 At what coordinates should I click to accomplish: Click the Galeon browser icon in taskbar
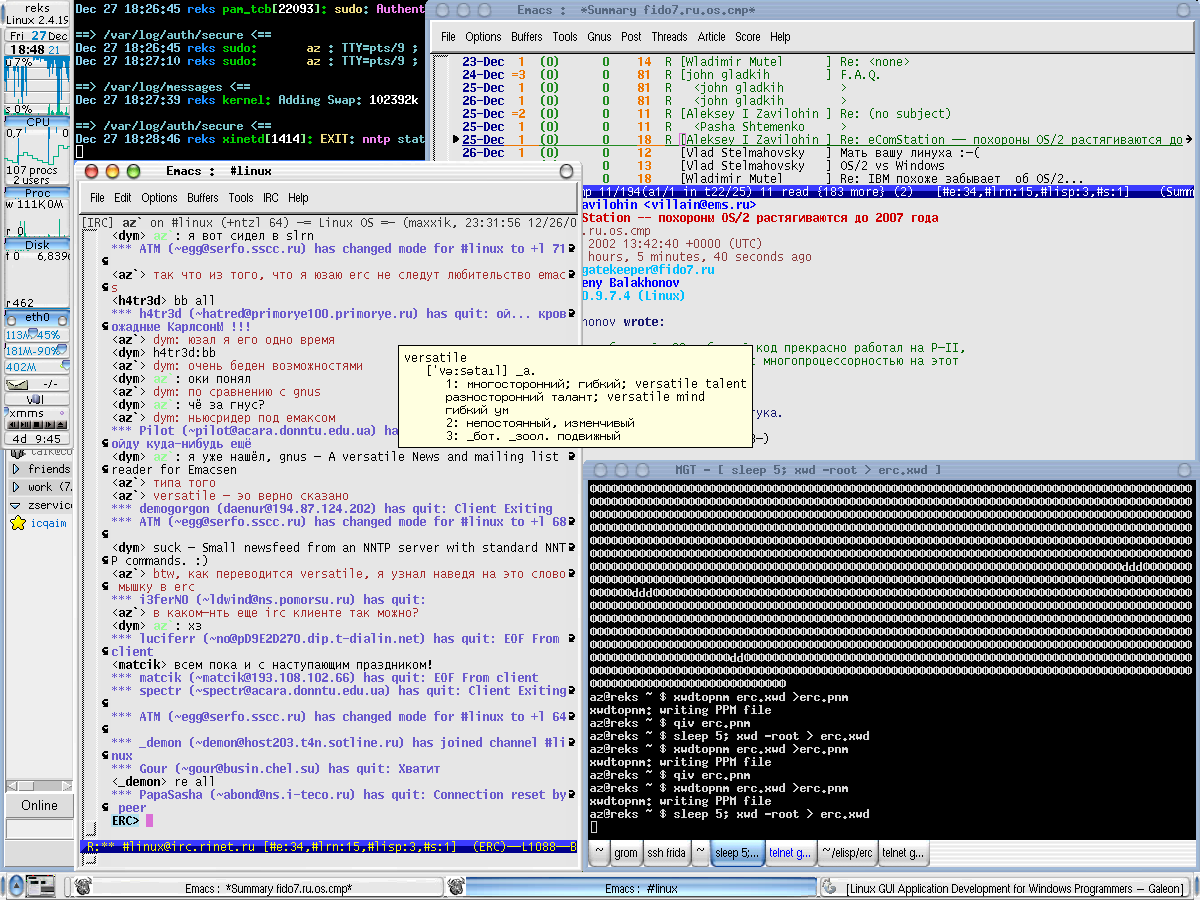point(829,887)
